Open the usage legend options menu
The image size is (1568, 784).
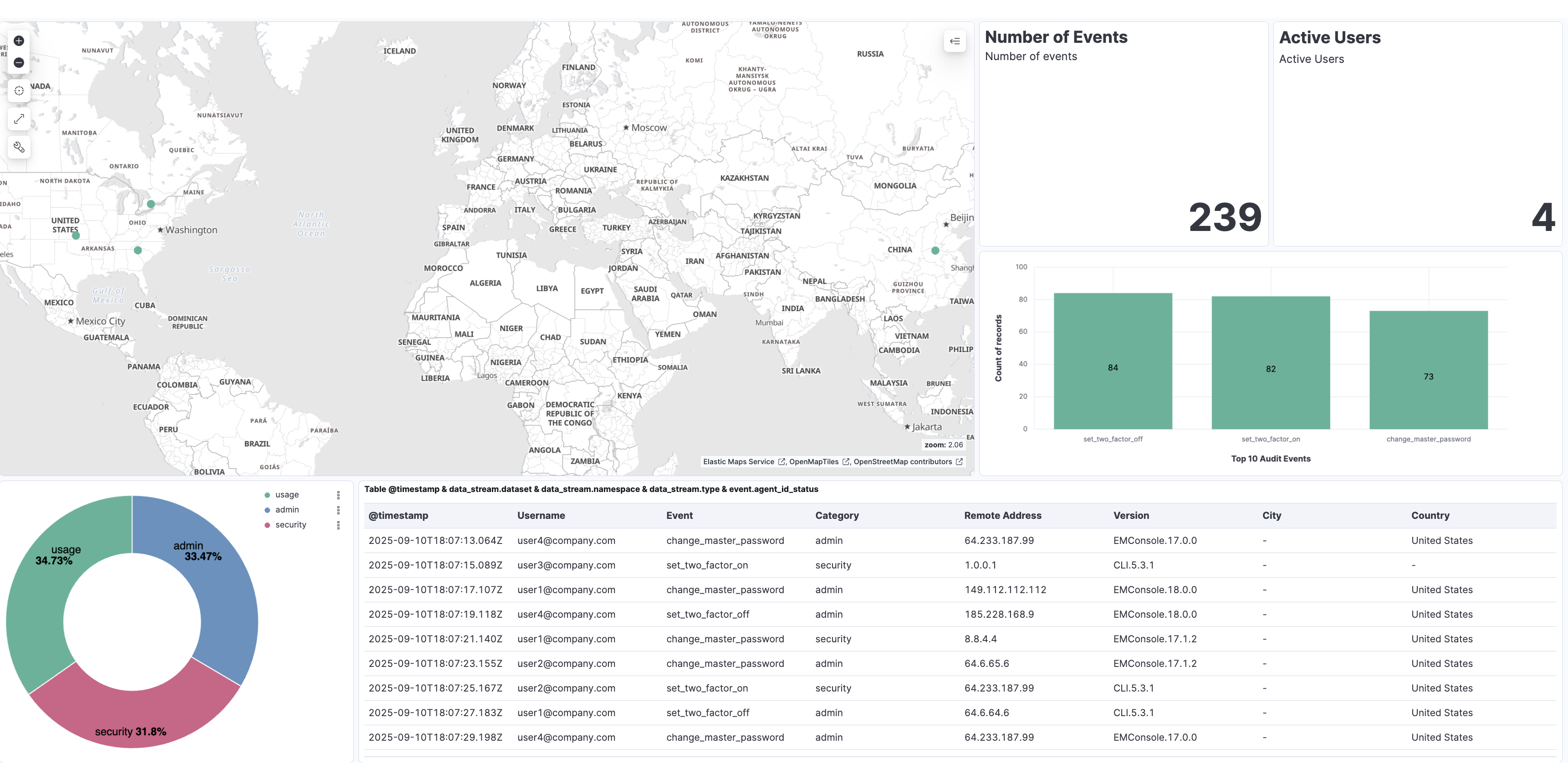[338, 495]
